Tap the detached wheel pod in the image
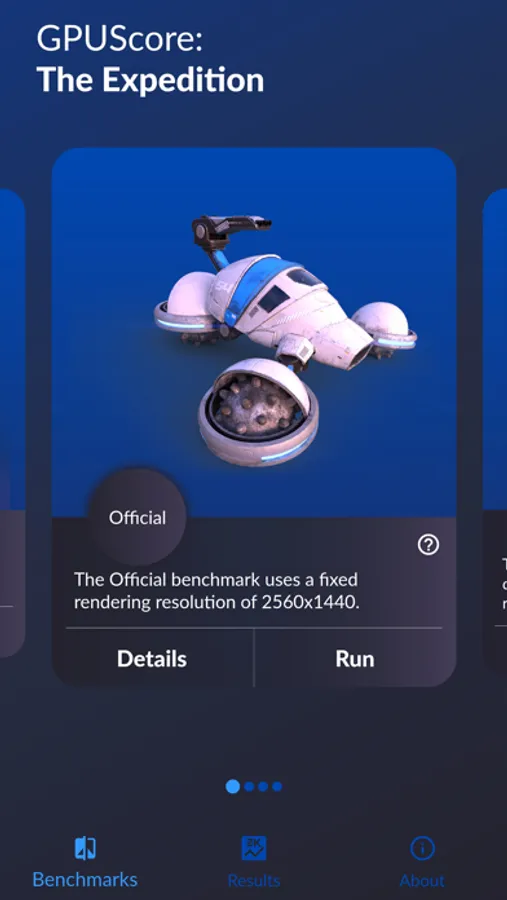Image resolution: width=507 pixels, height=900 pixels. 258,412
